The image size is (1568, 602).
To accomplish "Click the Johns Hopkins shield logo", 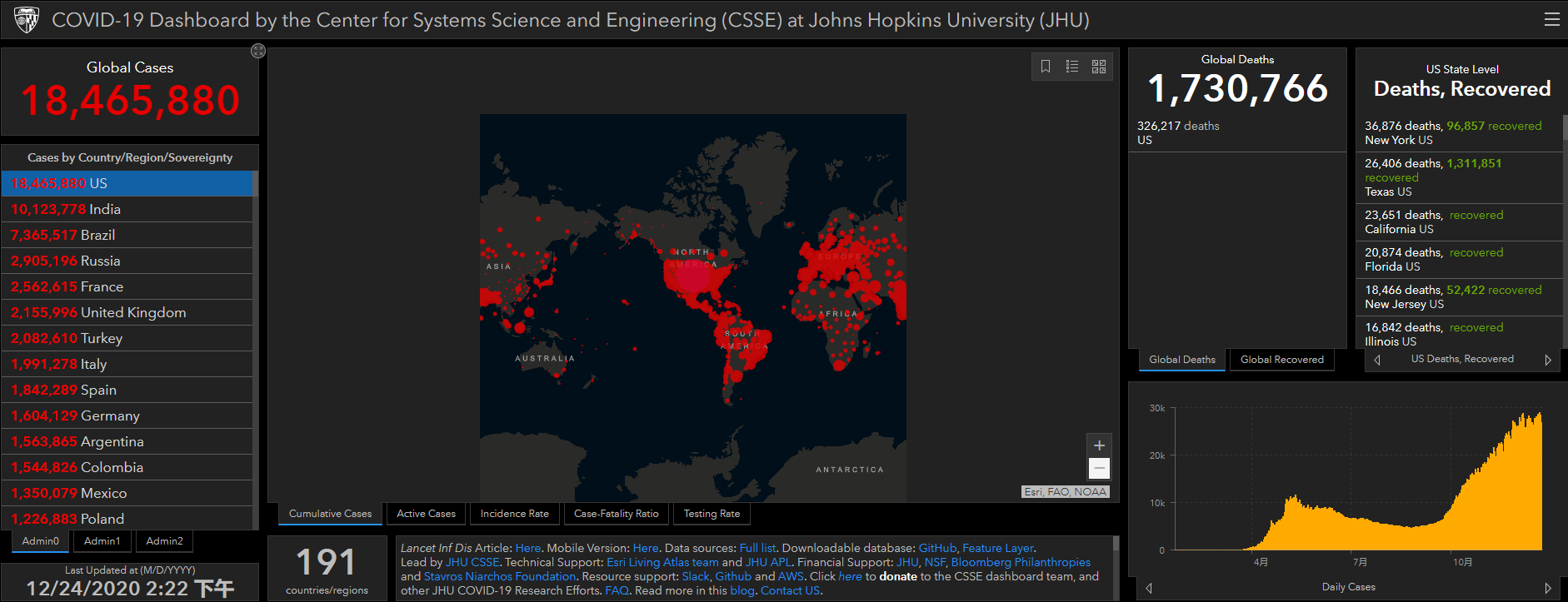I will (27, 20).
